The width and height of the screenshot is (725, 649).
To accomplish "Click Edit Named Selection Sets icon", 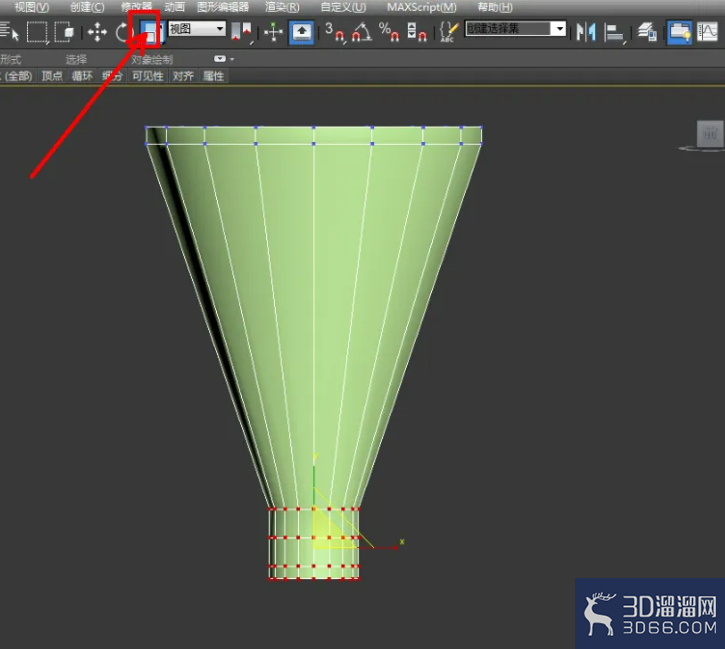I will 449,32.
